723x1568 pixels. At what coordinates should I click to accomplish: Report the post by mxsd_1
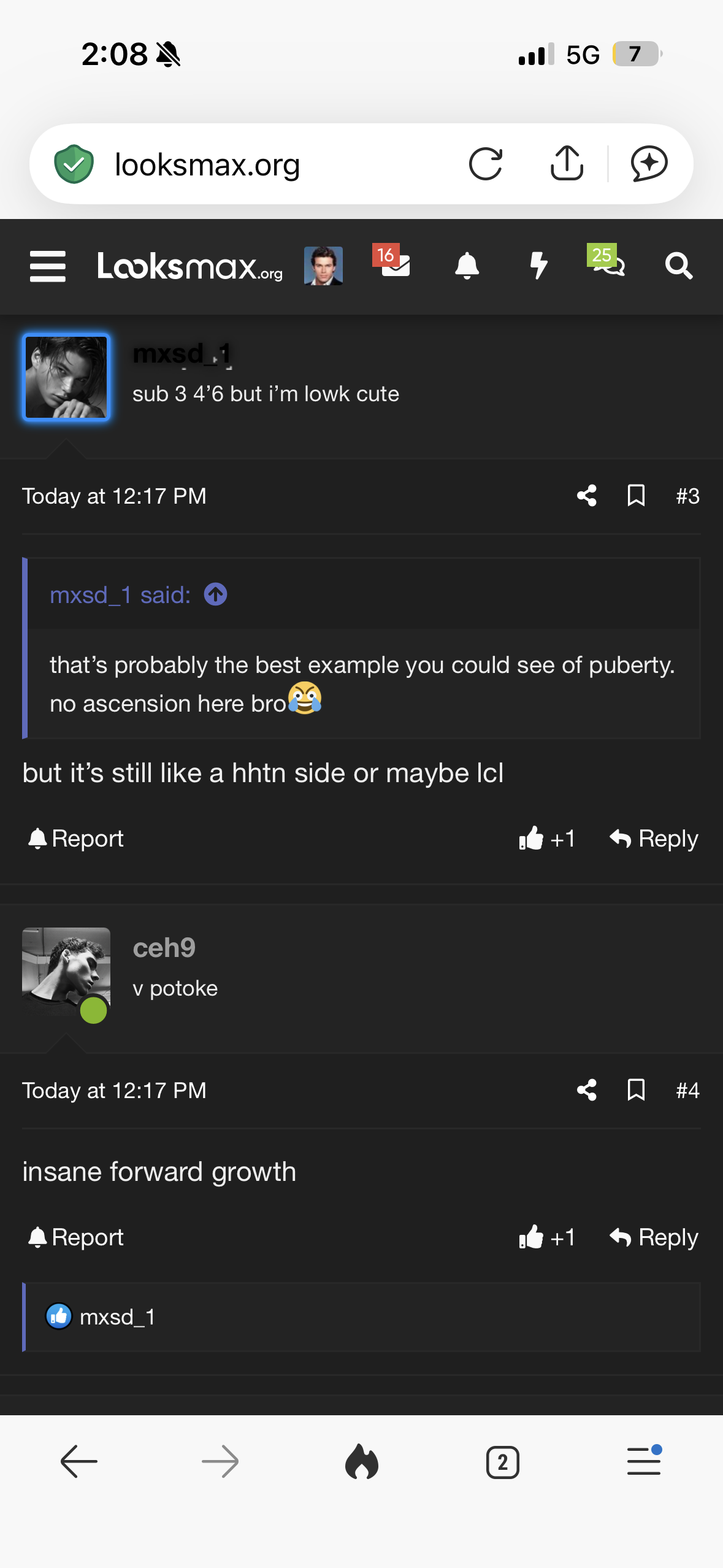(x=75, y=838)
